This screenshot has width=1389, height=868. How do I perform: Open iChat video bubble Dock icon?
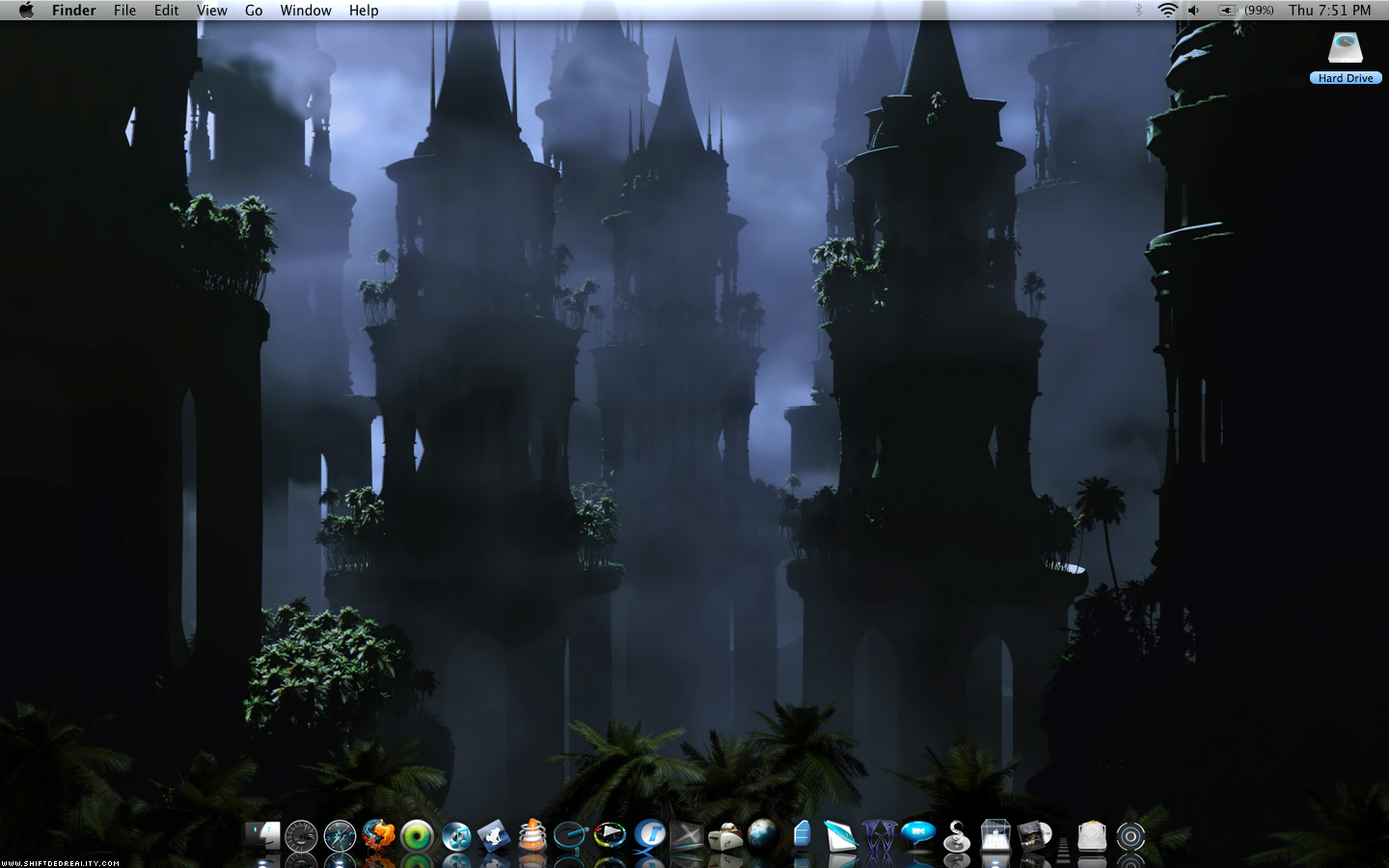pyautogui.click(x=918, y=835)
